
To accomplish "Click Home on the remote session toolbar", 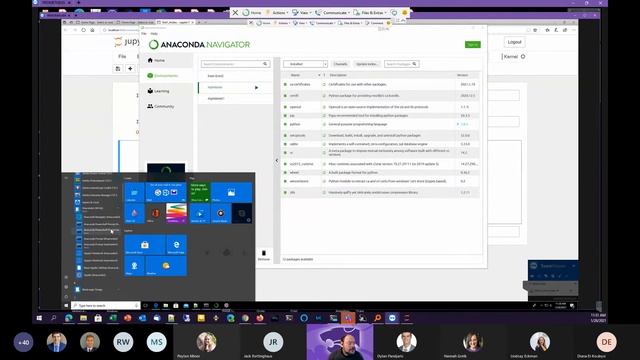I will coord(252,13).
